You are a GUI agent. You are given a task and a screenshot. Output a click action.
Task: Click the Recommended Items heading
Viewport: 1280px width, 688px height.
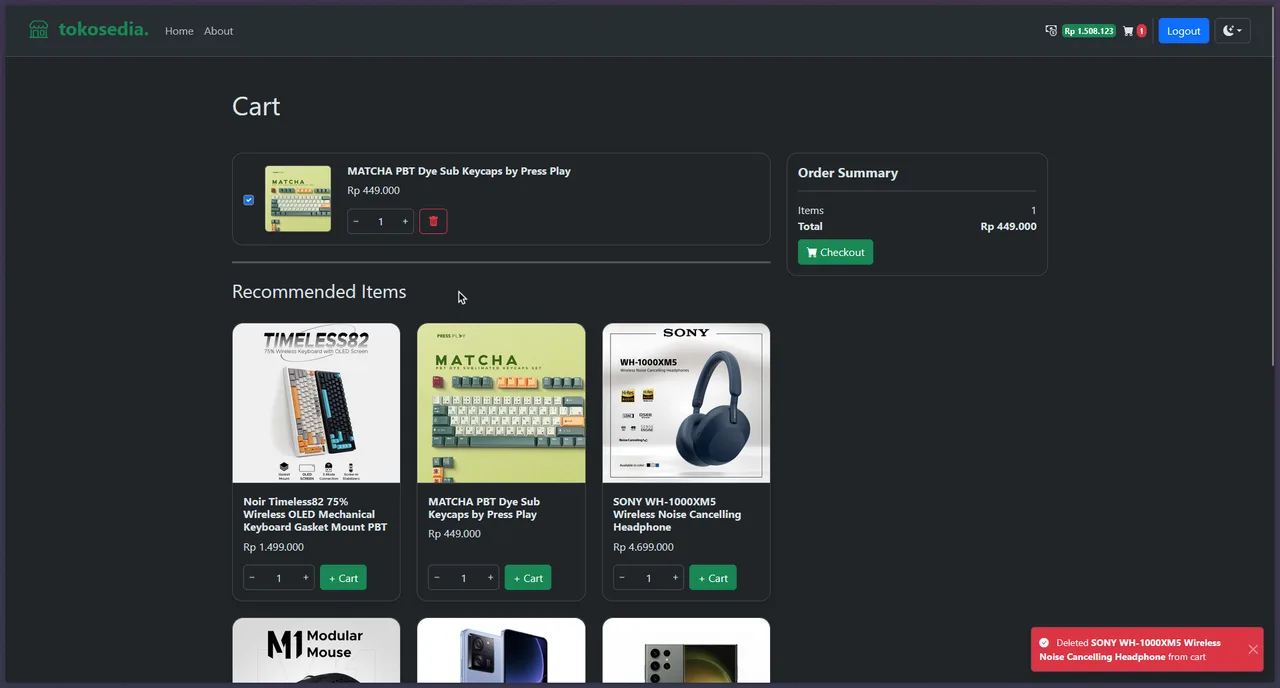[319, 292]
